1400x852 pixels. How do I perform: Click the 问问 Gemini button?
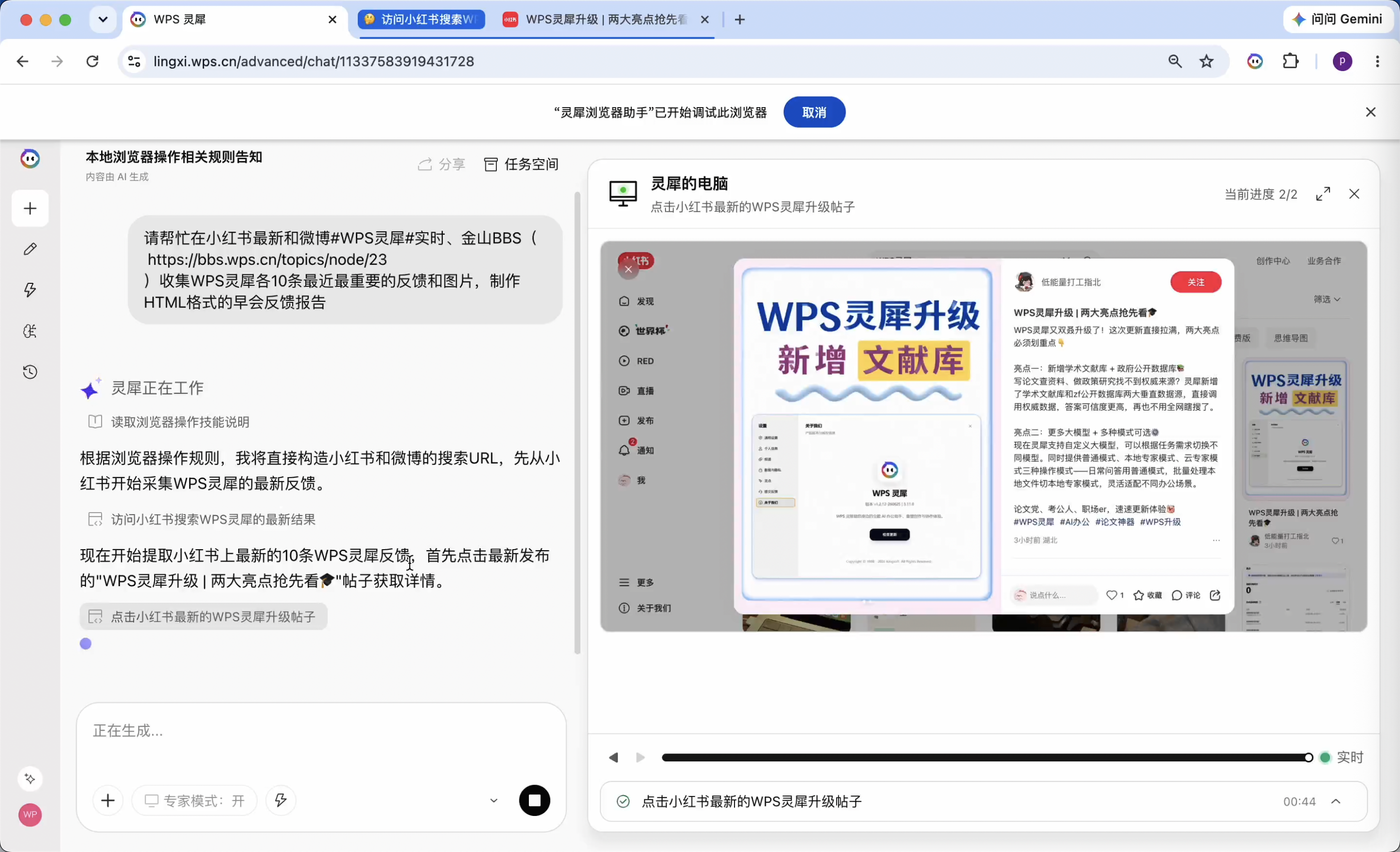point(1337,20)
